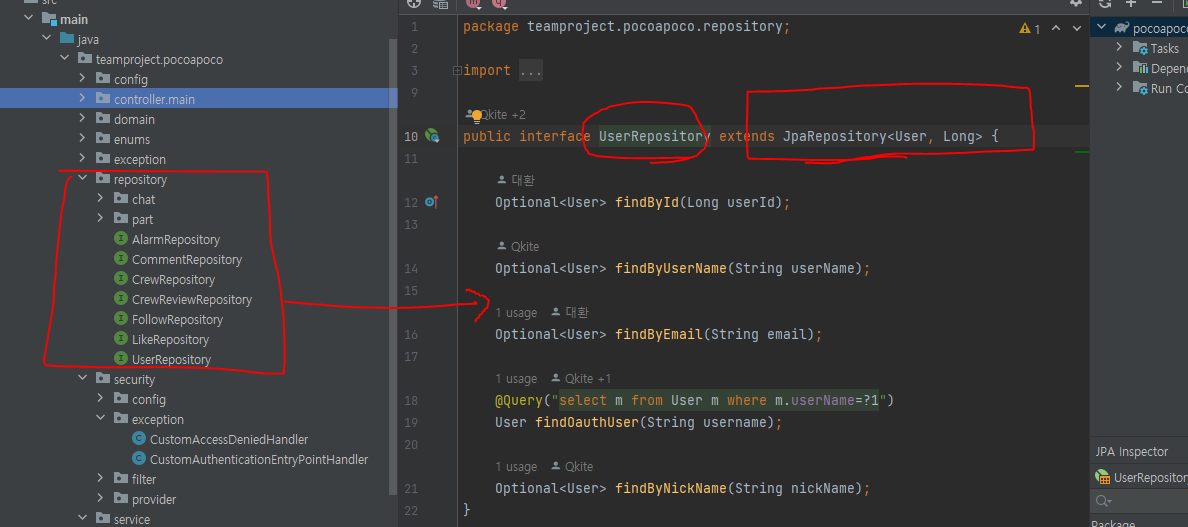
Task: Click '1 usage' hint above the @Query annotation
Action: (x=516, y=379)
